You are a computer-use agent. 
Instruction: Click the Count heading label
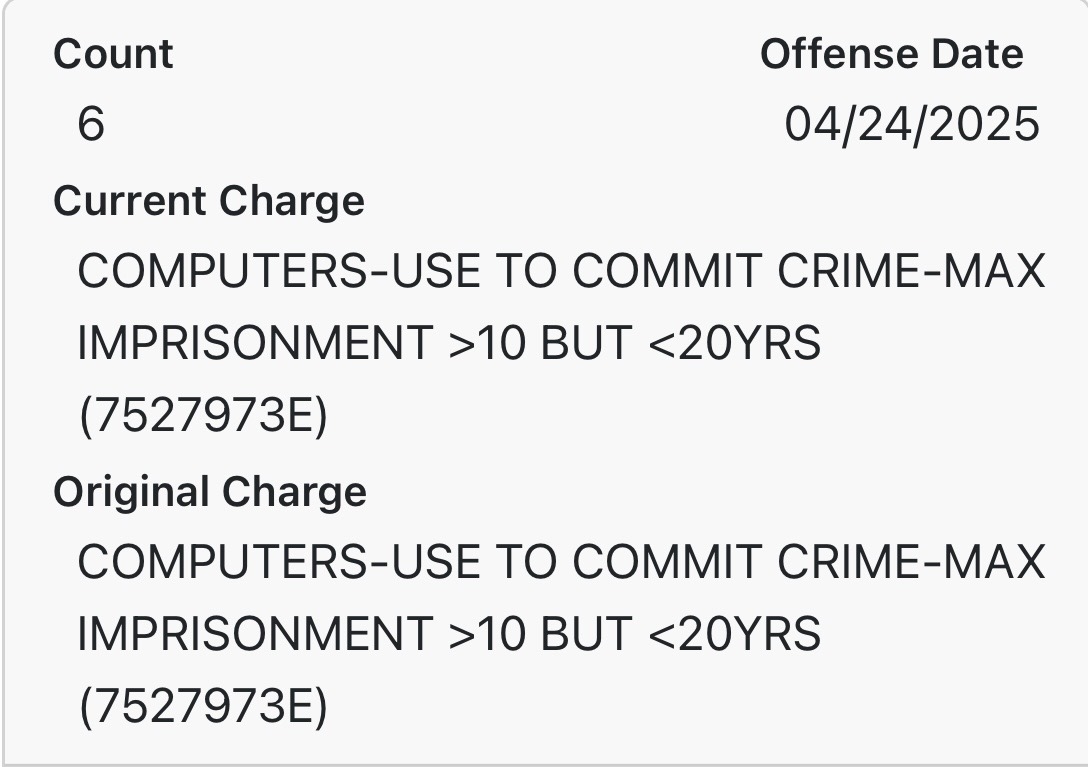point(113,54)
